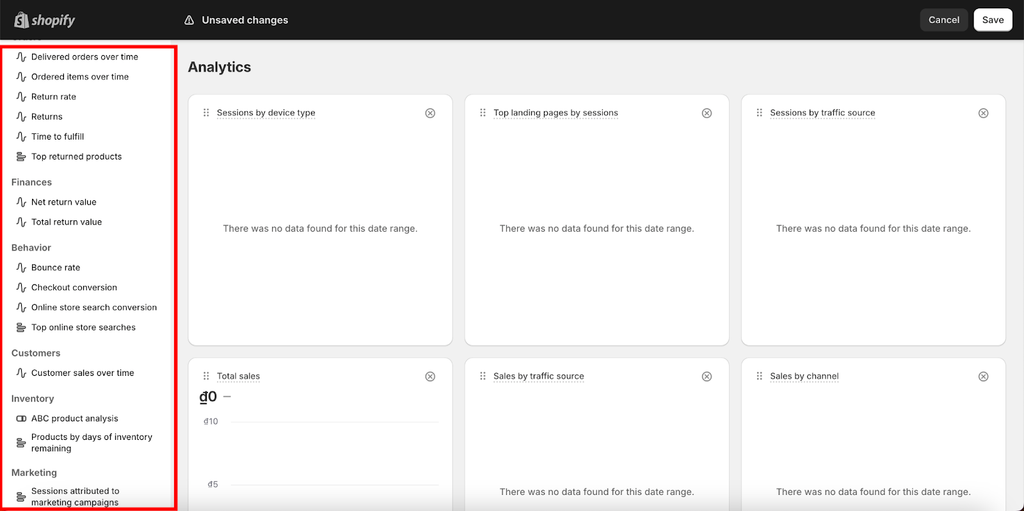Click bar icon beside Top returned products
Image resolution: width=1024 pixels, height=511 pixels.
21,157
